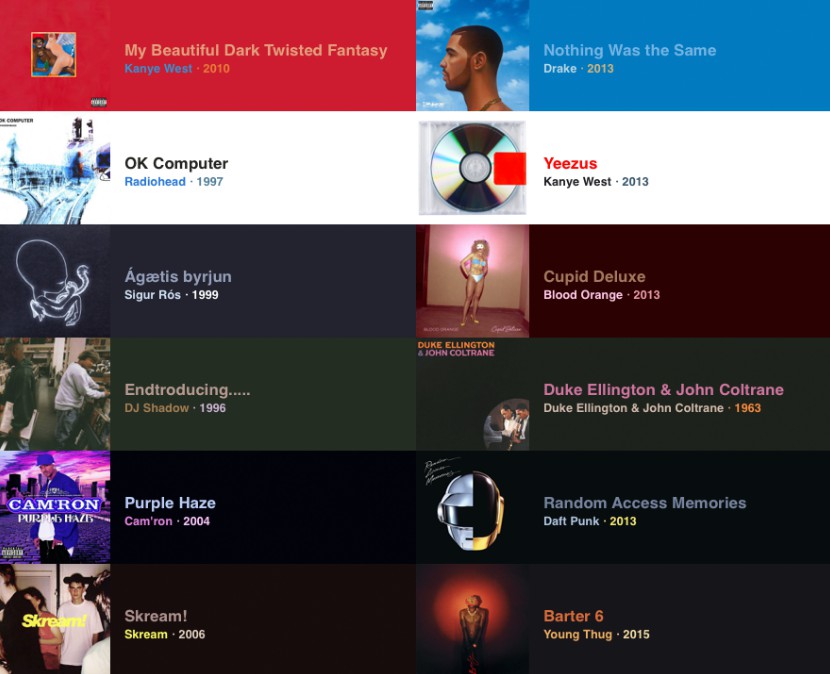
Task: Open the Yeezus album title
Action: [570, 163]
